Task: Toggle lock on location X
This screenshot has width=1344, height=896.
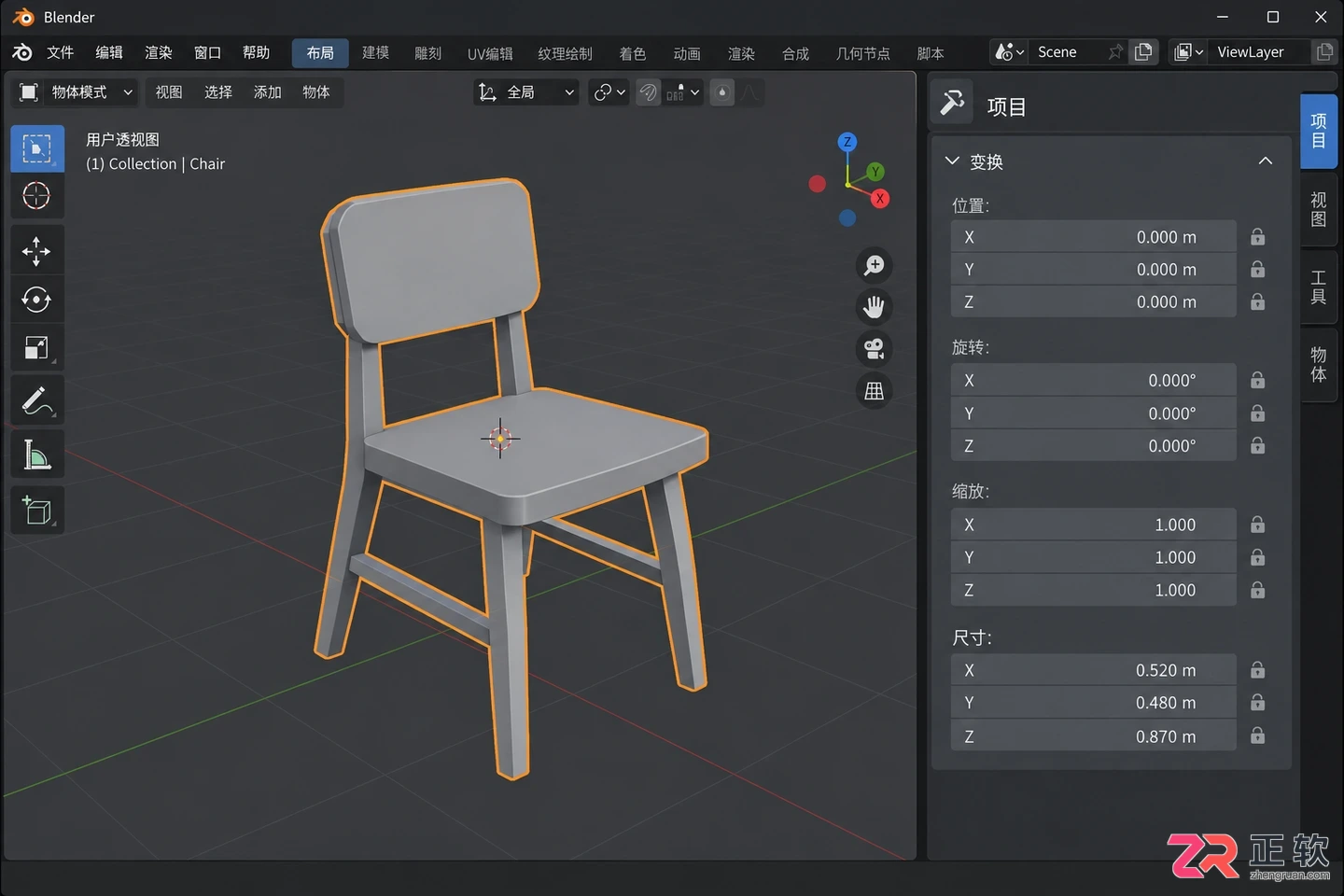Action: [x=1258, y=237]
